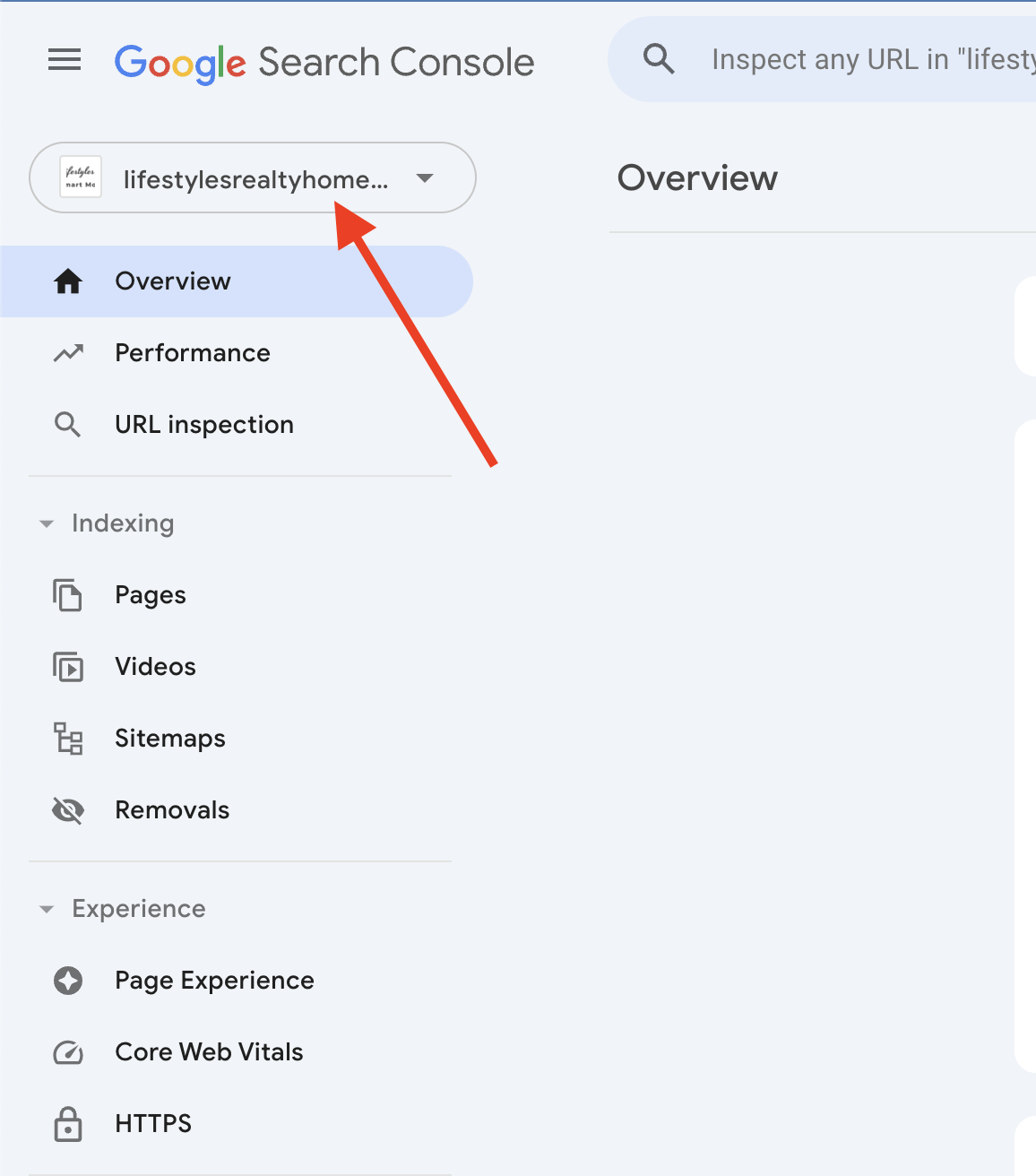Viewport: 1036px width, 1176px height.
Task: Click the Videos play icon
Action: (68, 667)
